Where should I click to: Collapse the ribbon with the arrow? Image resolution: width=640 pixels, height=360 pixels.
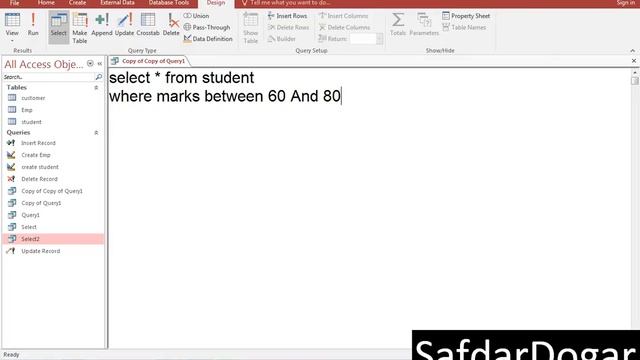click(x=633, y=51)
